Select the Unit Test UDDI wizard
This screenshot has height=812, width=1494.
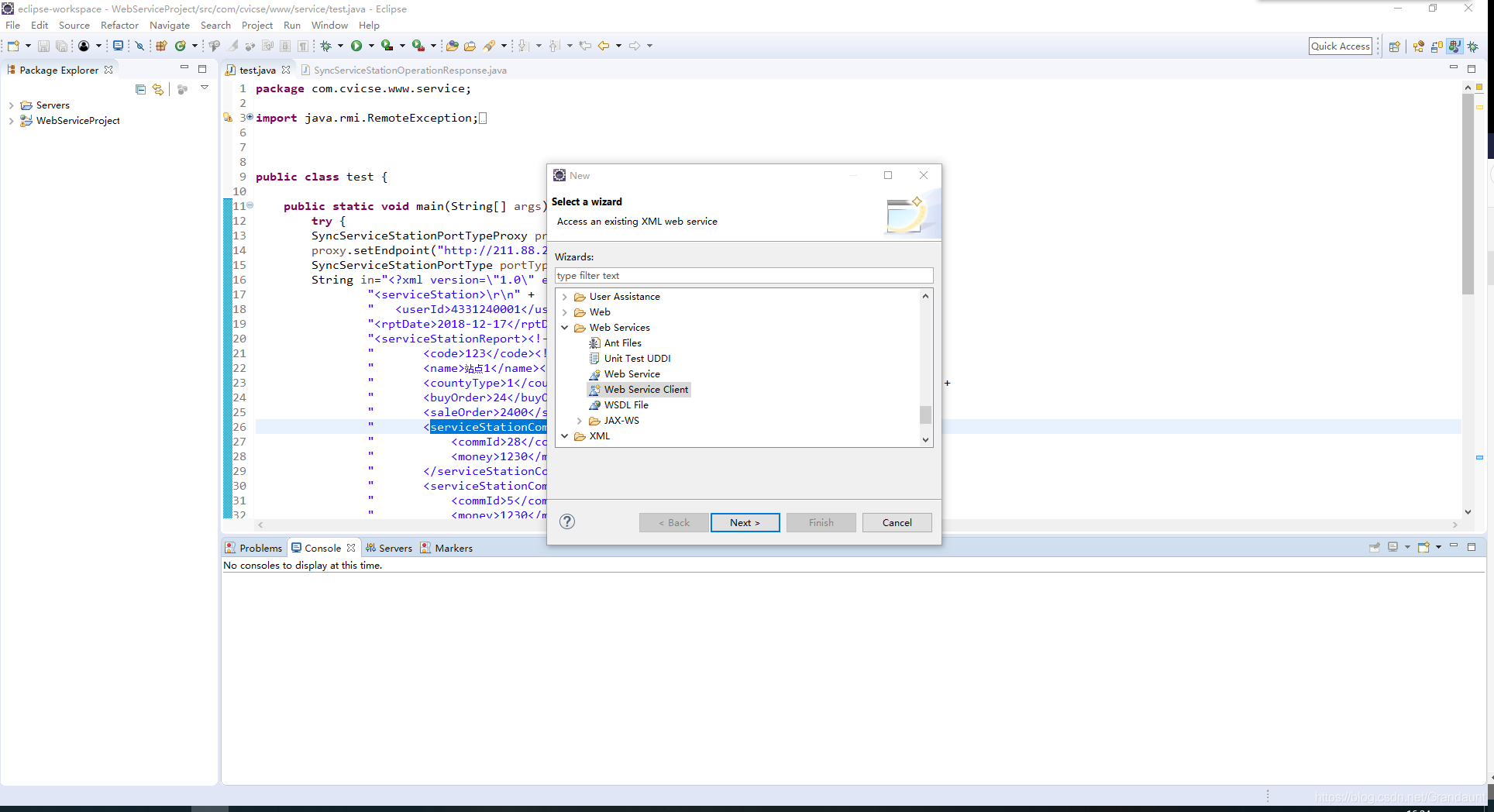click(x=630, y=359)
